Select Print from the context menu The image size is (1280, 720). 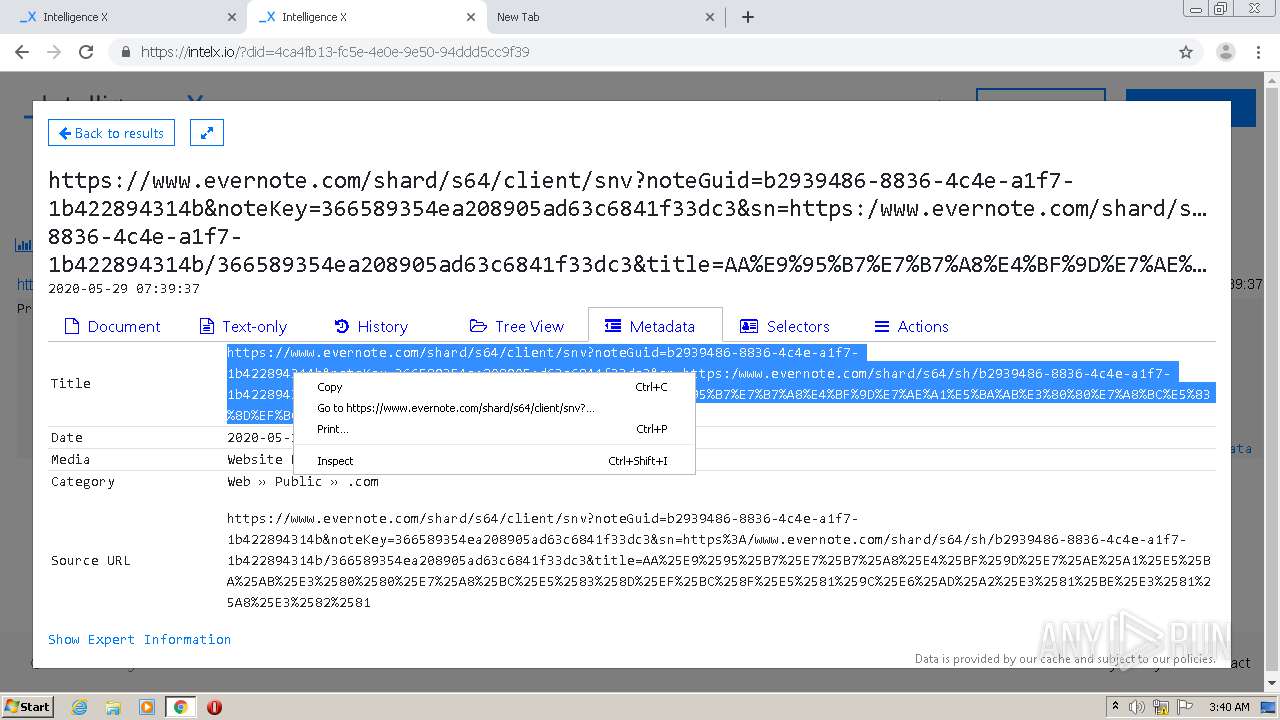tap(494, 429)
